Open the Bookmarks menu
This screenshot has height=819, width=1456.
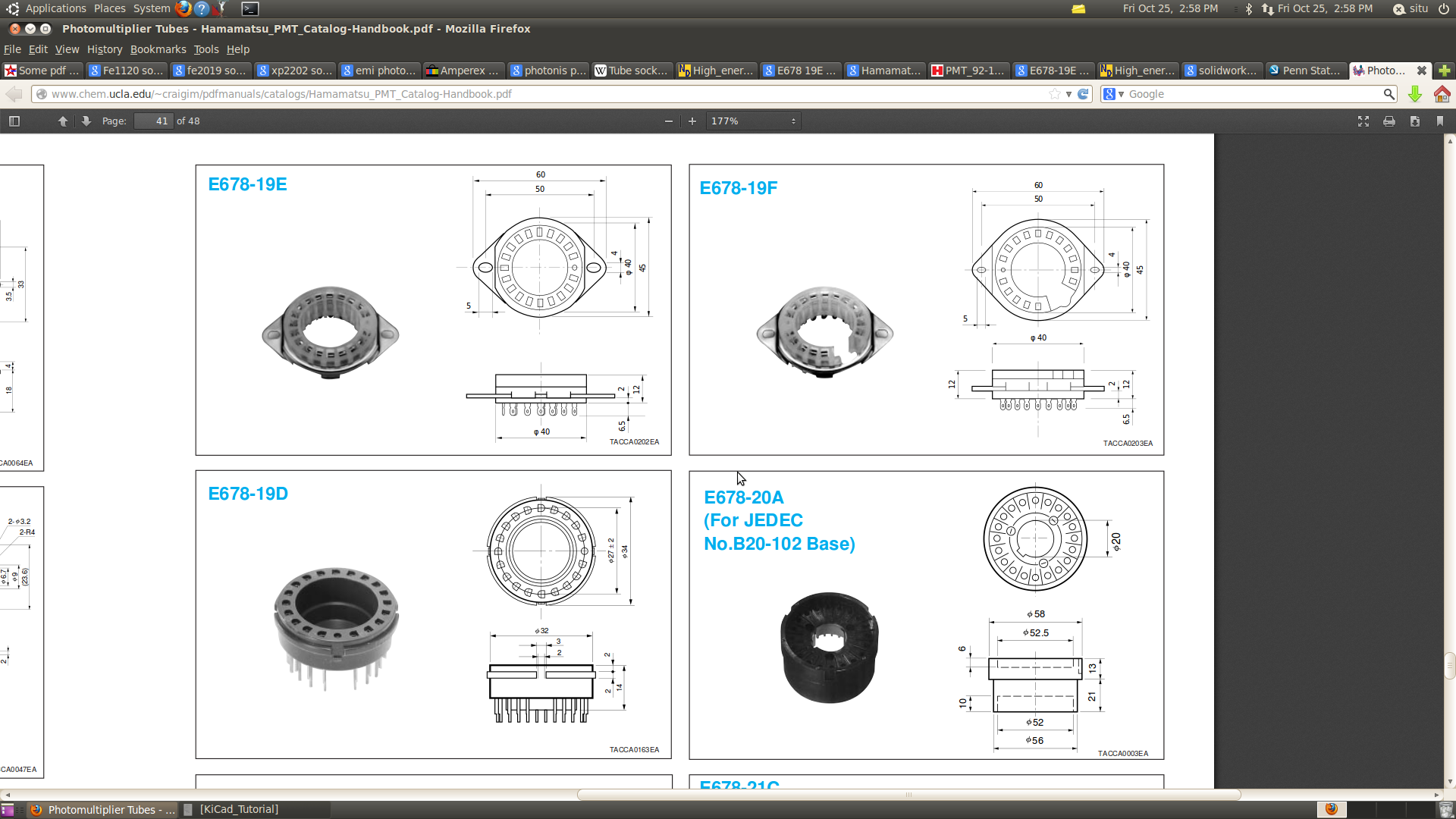point(158,49)
